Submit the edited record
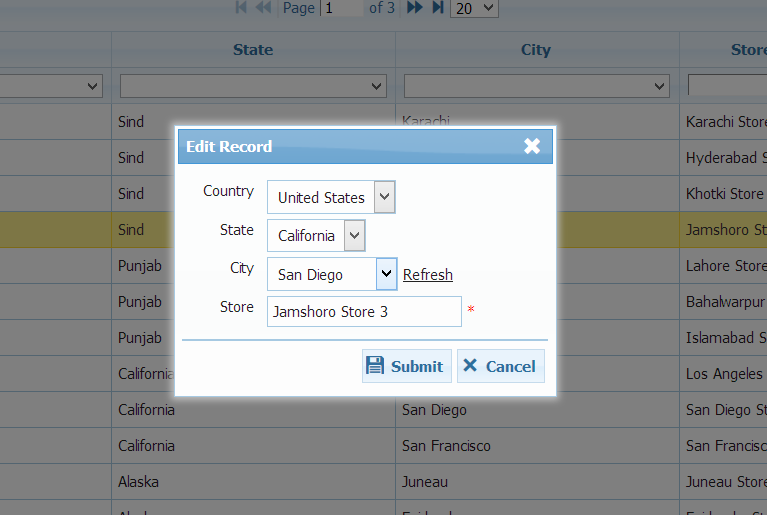 pyautogui.click(x=406, y=366)
